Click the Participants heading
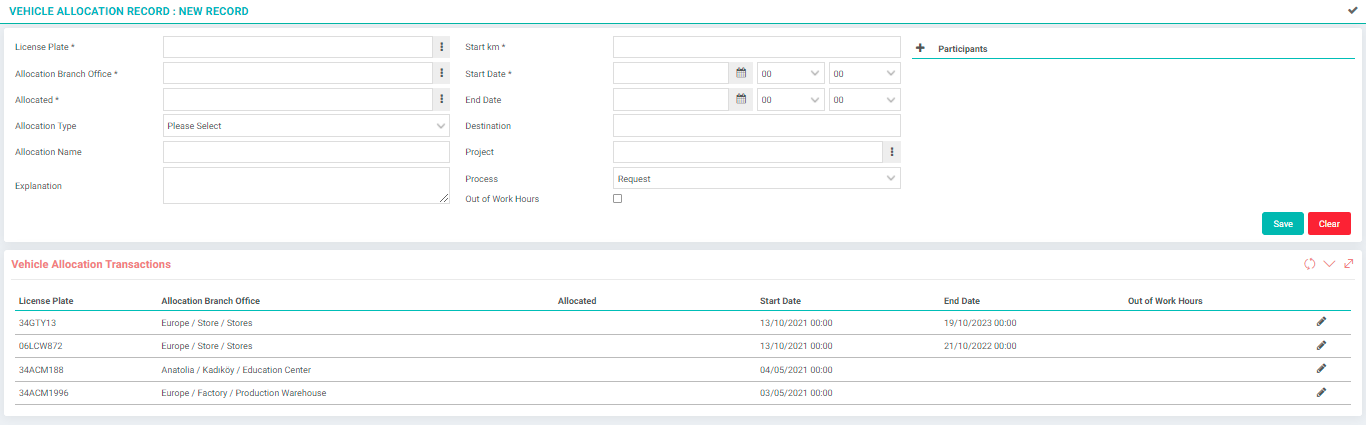Viewport: 1366px width, 425px height. [x=963, y=48]
